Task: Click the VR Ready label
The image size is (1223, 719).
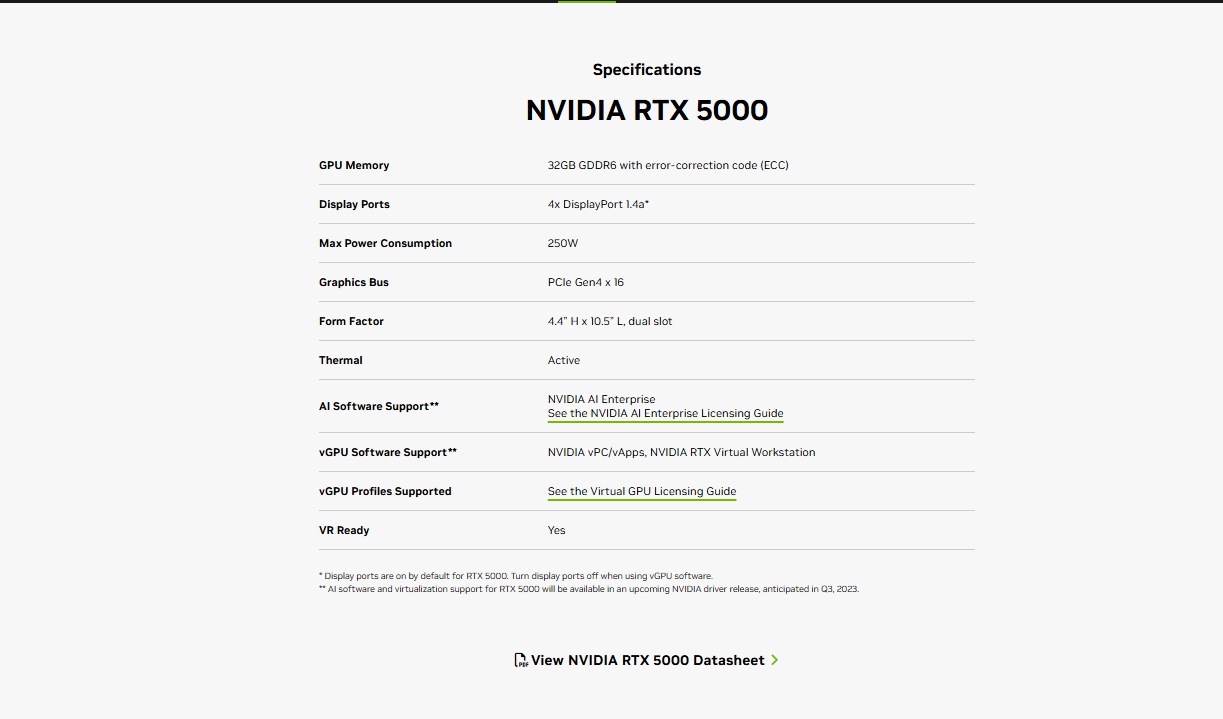Action: 344,530
